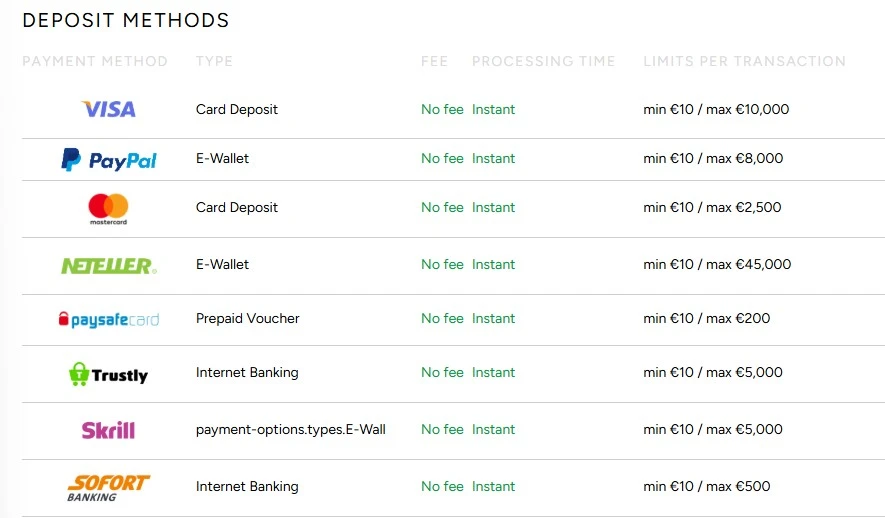Viewport: 885px width, 518px height.
Task: Click the Neteller logo
Action: [108, 265]
